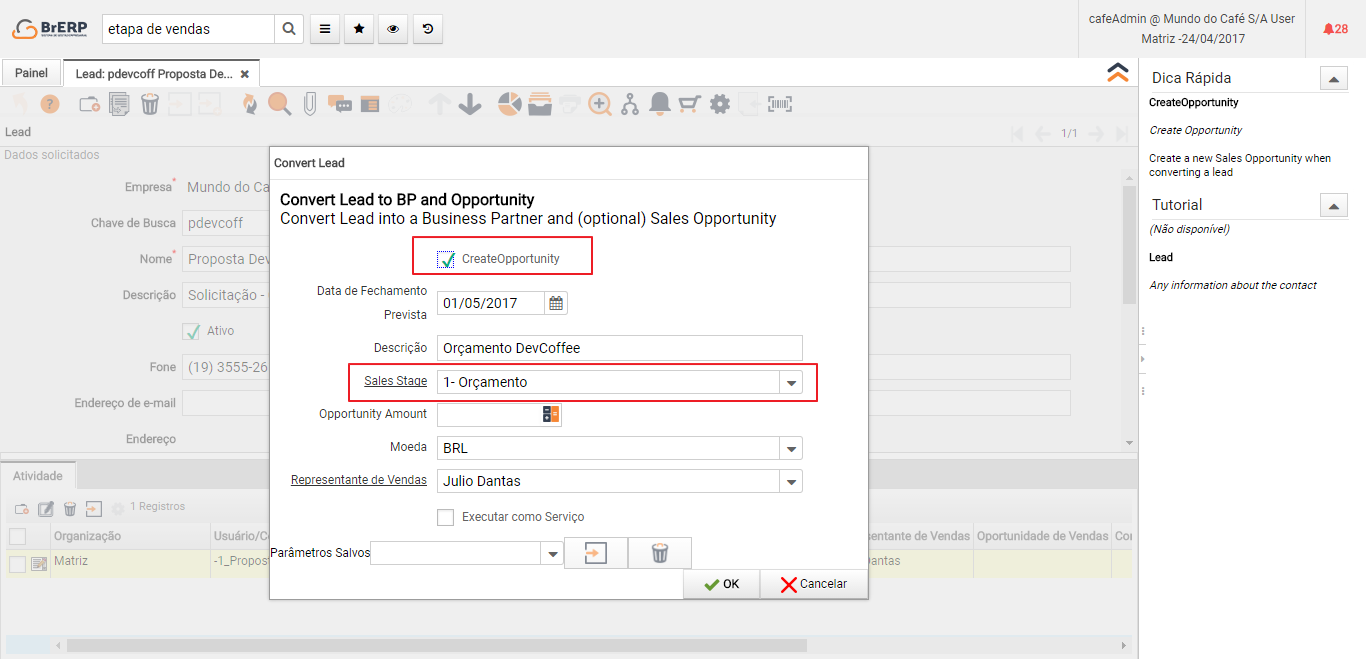Click the Descrição field with Orçamento DevCoffee
1366x659 pixels.
coord(619,348)
